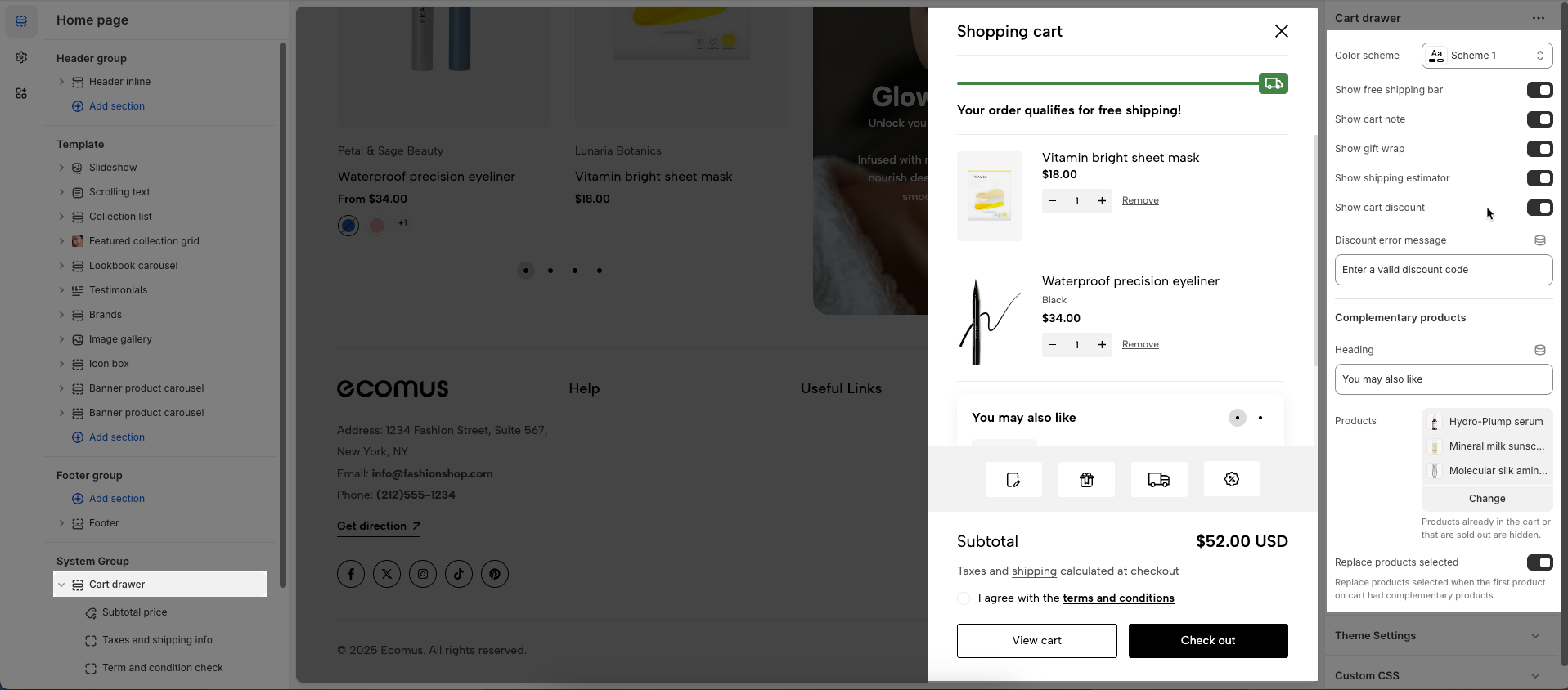Check the agree with terms checkbox
Screen dimensions: 1568x690
click(x=964, y=598)
